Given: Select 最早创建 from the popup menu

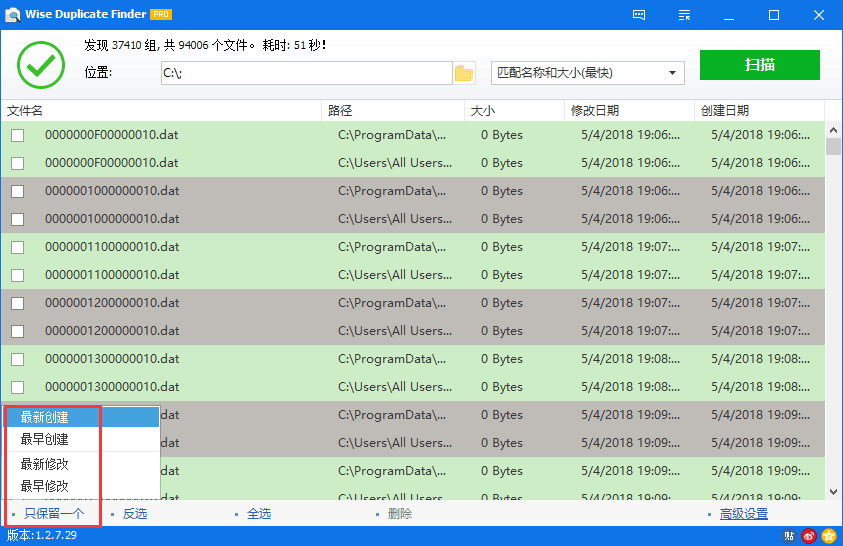Looking at the screenshot, I should tap(82, 439).
